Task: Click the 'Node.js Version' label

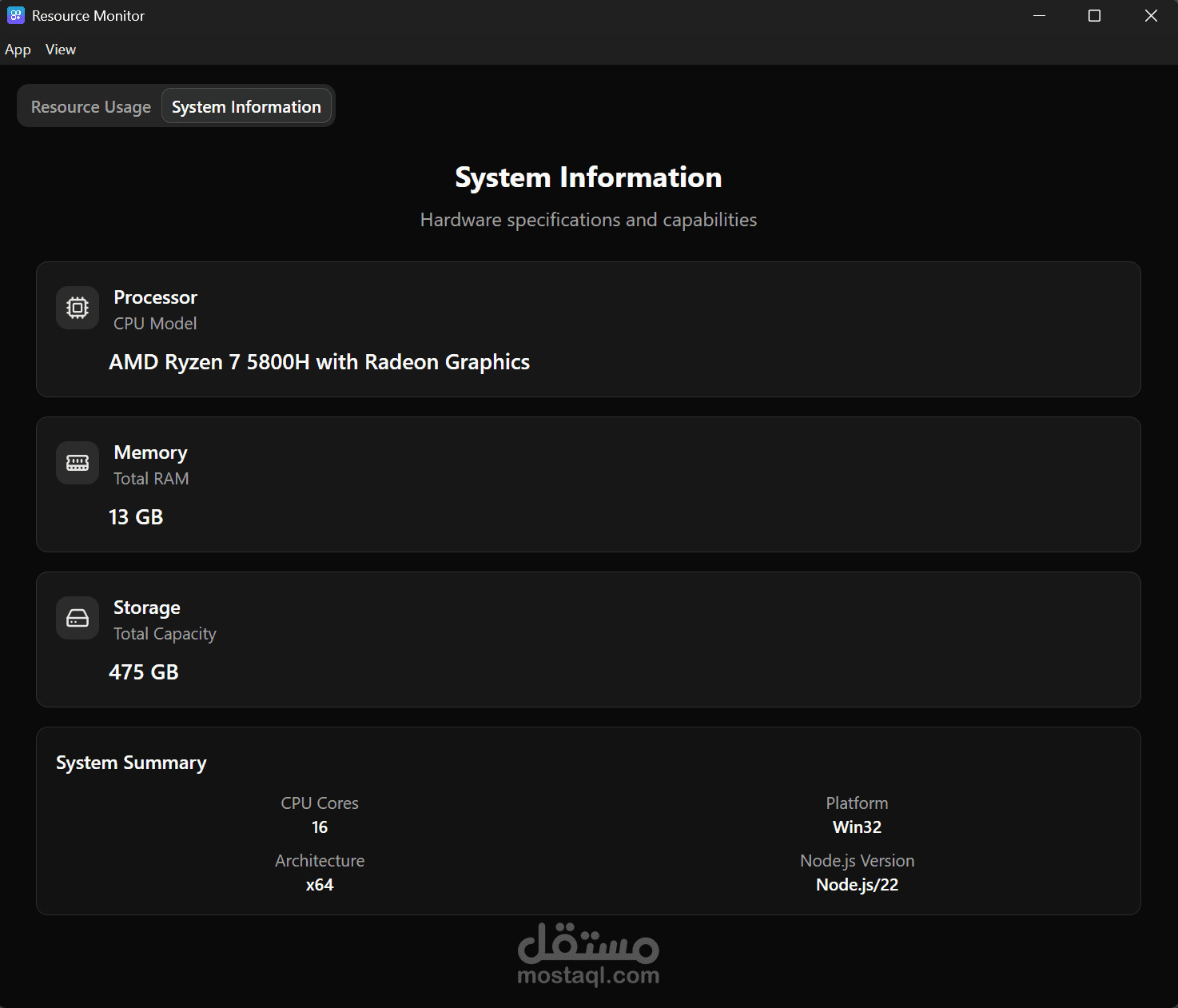Action: pyautogui.click(x=857, y=861)
